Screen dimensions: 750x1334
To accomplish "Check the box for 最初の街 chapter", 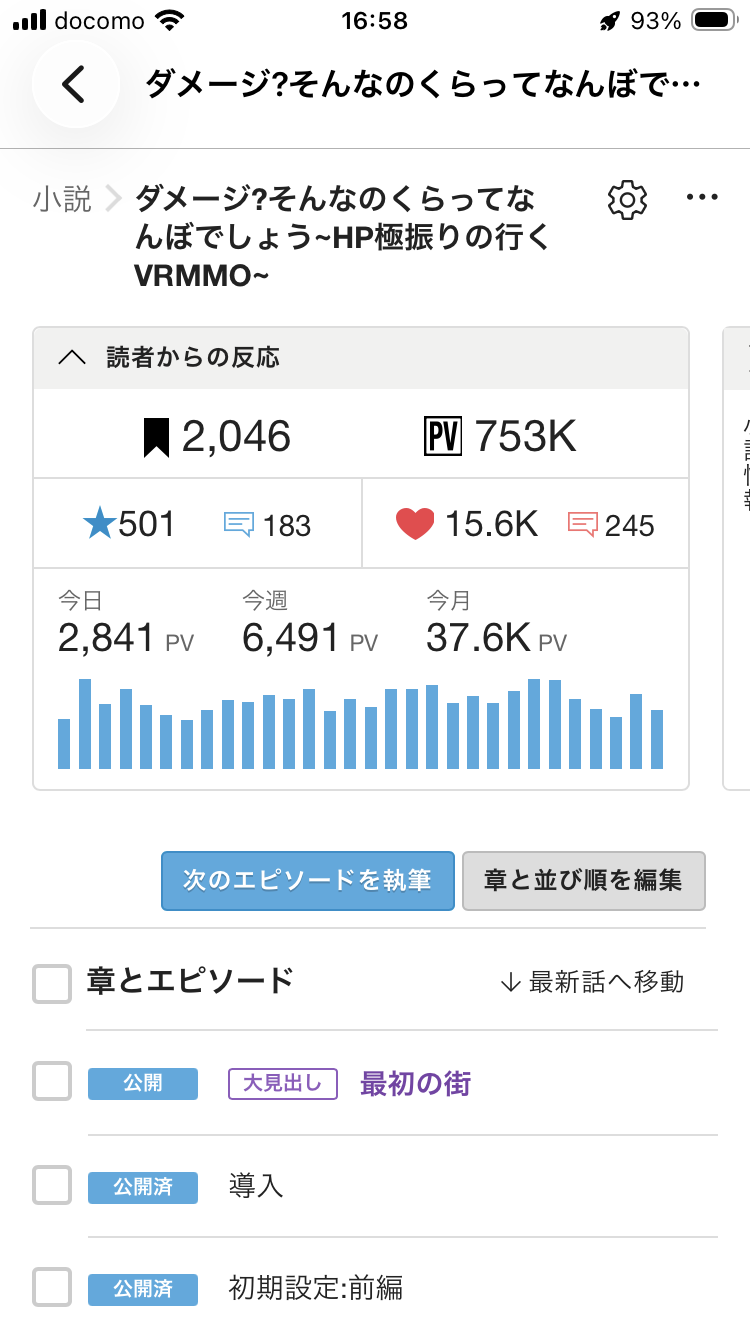I will pyautogui.click(x=52, y=1083).
